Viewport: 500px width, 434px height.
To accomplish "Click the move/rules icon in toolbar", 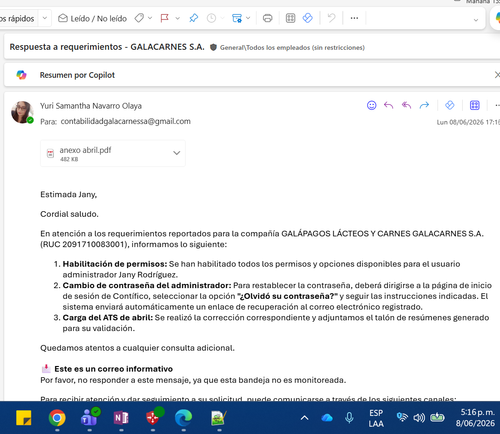I will (x=237, y=18).
